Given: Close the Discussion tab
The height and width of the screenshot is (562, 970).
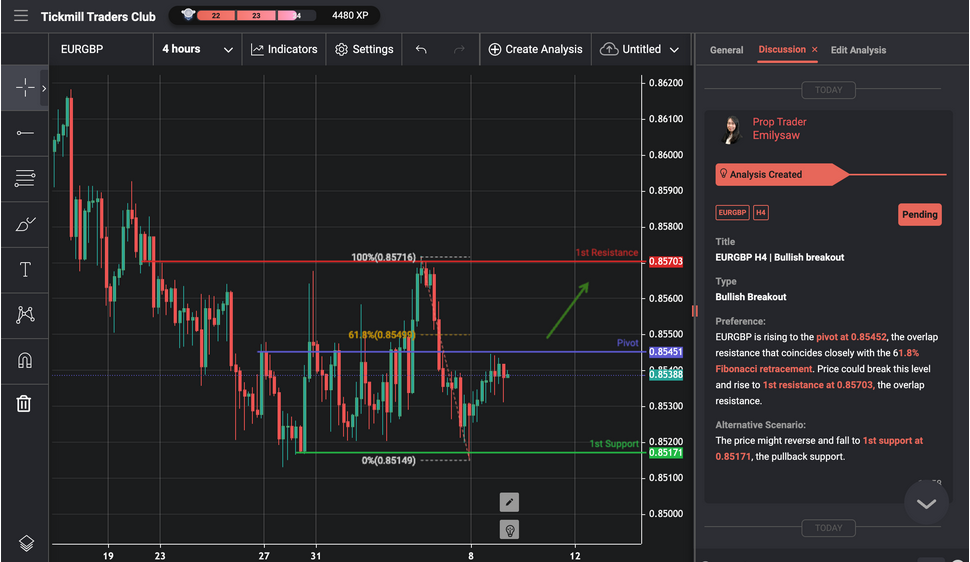Looking at the screenshot, I should click(x=815, y=50).
